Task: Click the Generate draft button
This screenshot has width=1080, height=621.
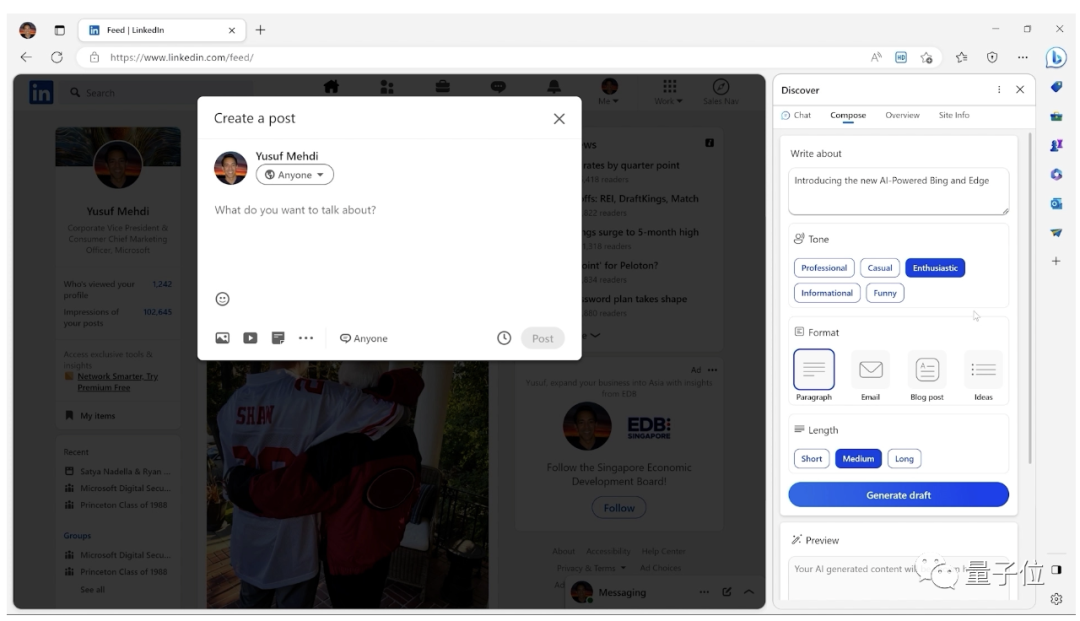Action: 898,494
